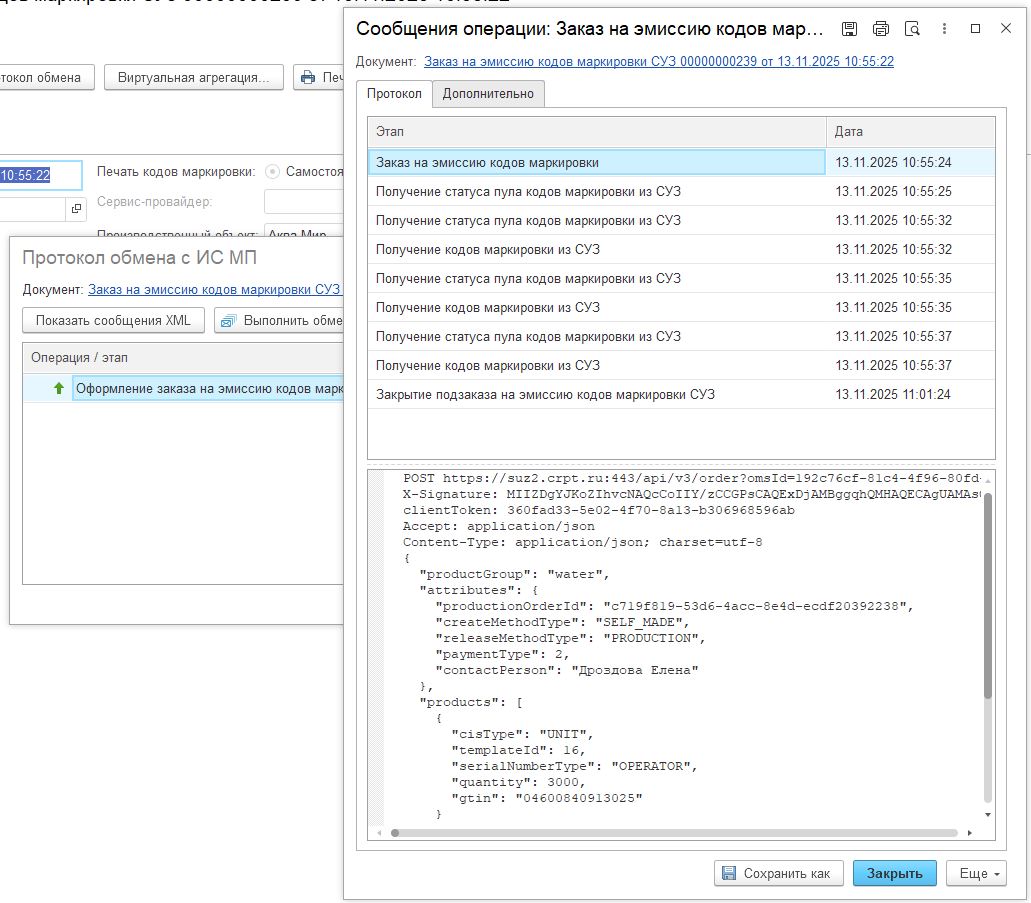This screenshot has height=903, width=1031.
Task: Click 'Показать сообщения XML' button
Action: tap(113, 321)
